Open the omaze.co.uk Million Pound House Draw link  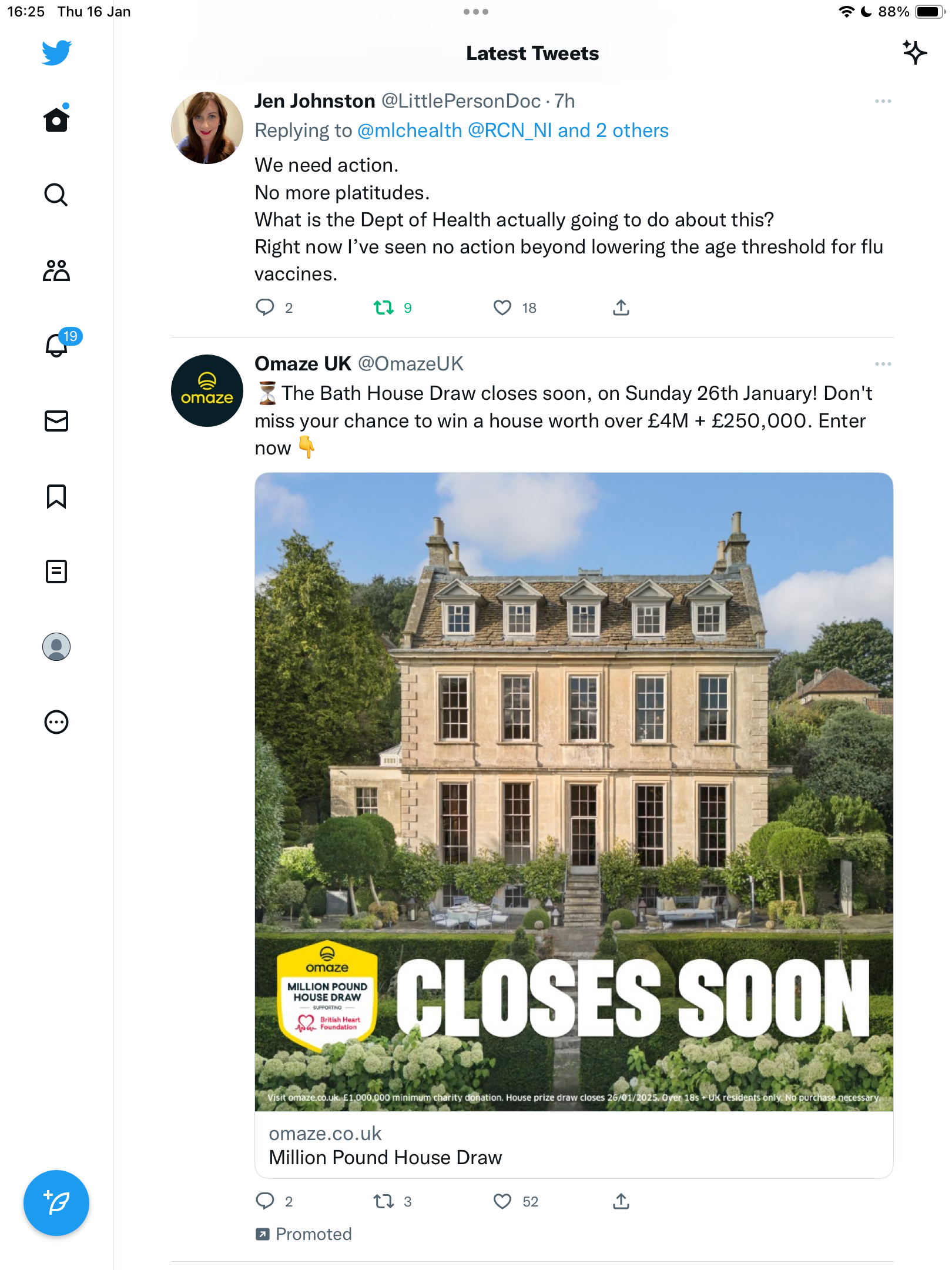click(574, 1145)
